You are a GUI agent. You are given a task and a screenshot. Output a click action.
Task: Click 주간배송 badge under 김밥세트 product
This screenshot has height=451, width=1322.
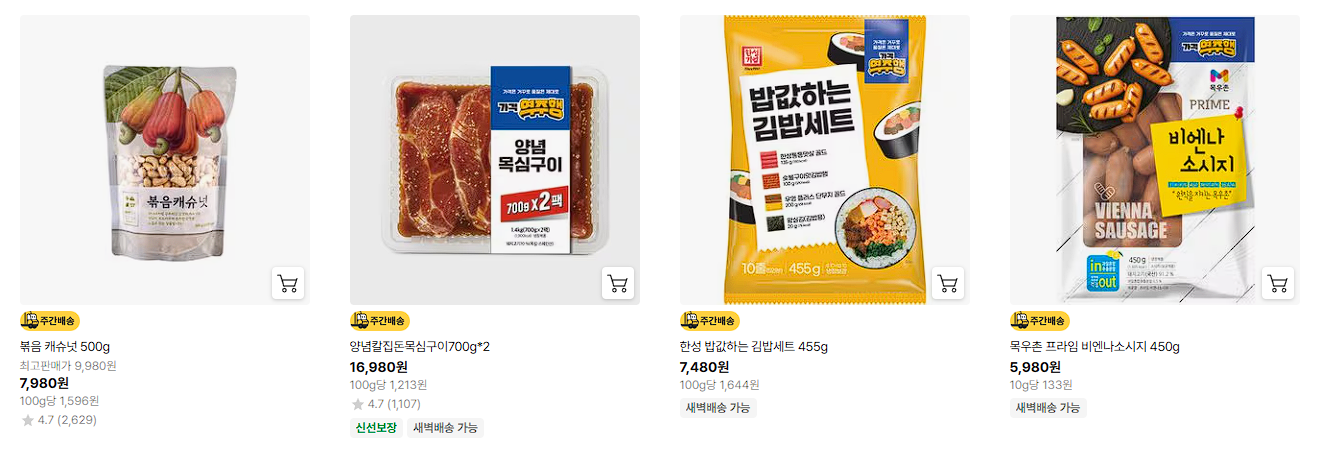pyautogui.click(x=710, y=321)
